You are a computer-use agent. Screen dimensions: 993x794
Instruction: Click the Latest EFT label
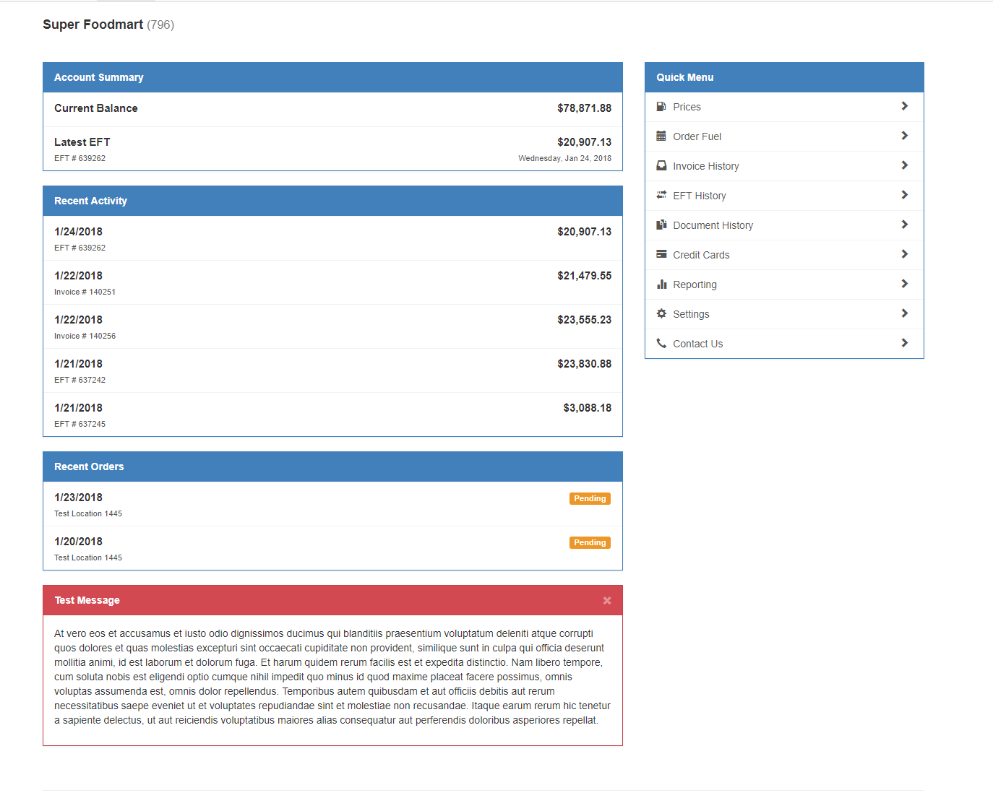pos(82,142)
